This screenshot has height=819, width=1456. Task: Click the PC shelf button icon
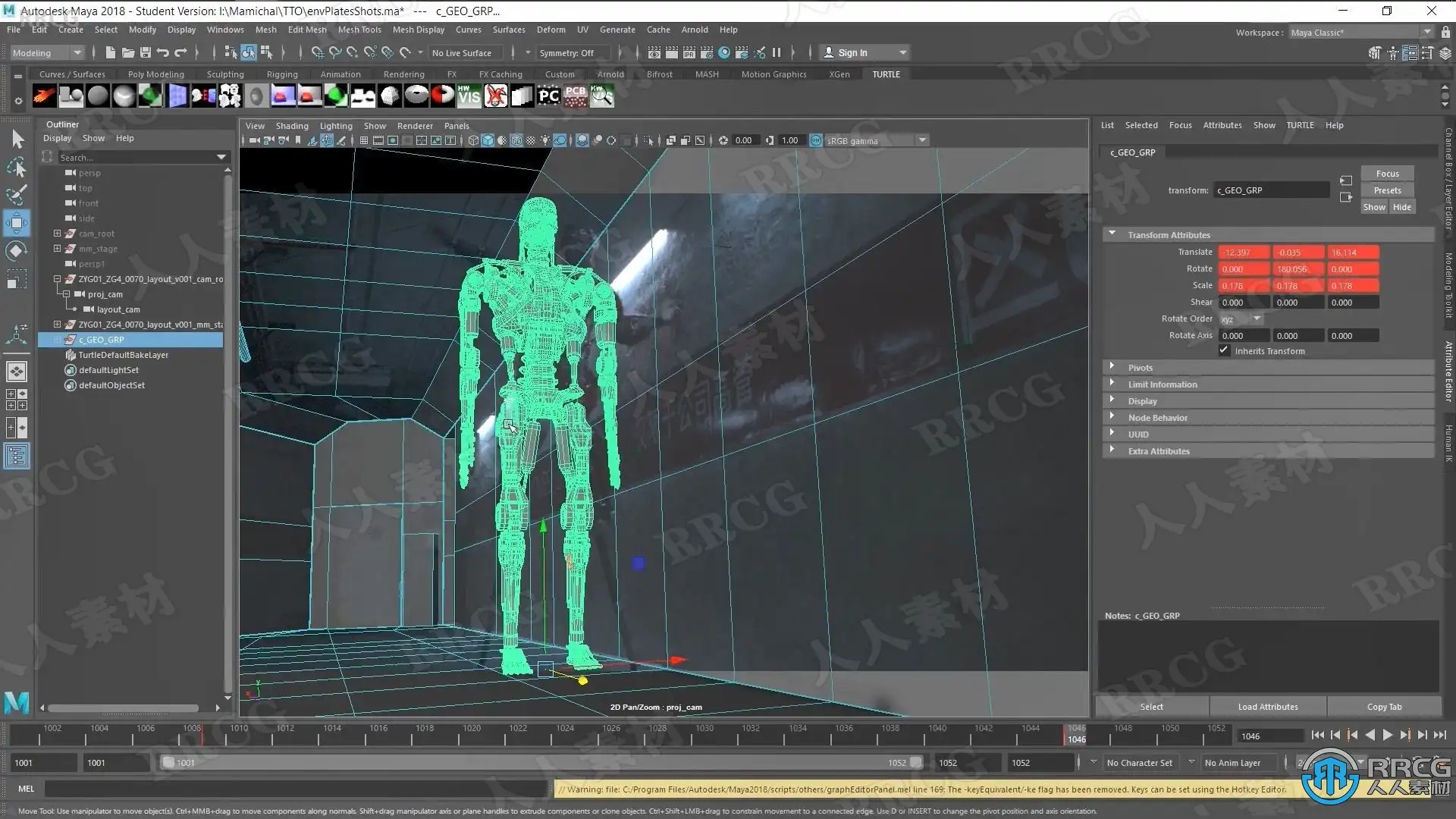coord(548,96)
